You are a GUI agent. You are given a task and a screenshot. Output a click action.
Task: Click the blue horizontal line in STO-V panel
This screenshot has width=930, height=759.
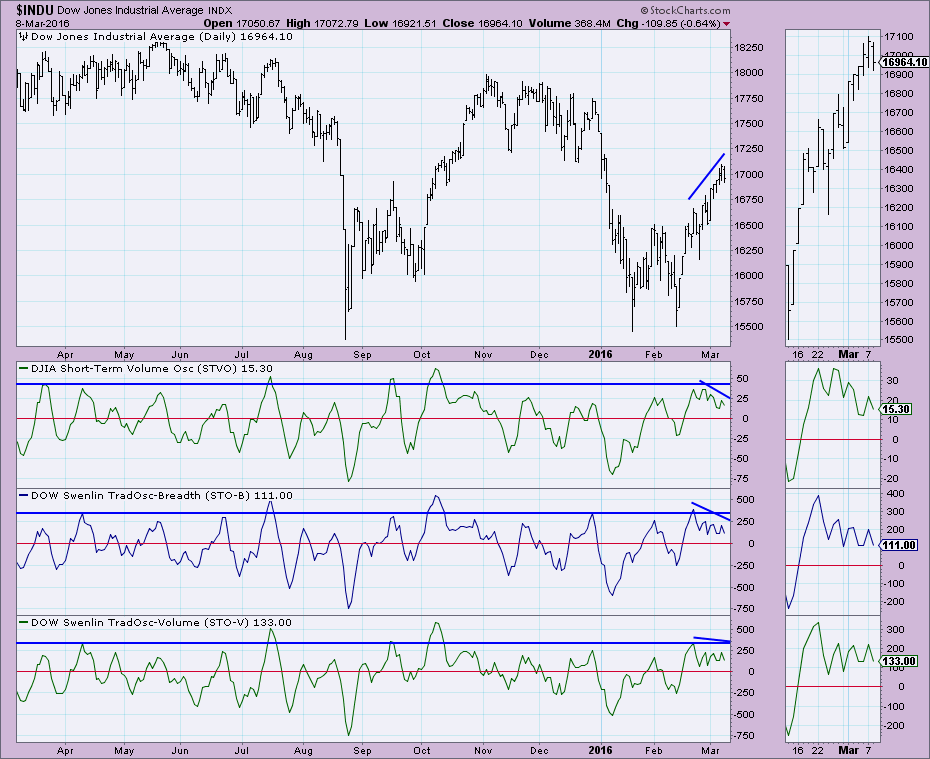tap(372, 643)
